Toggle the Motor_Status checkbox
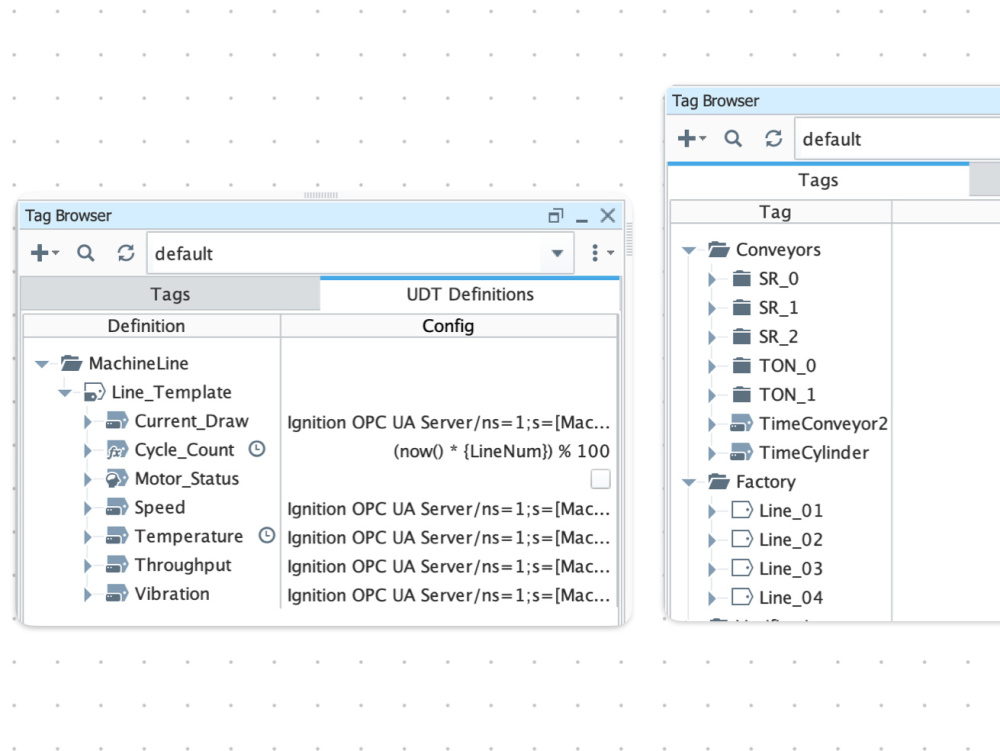The image size is (1000, 751). point(600,479)
